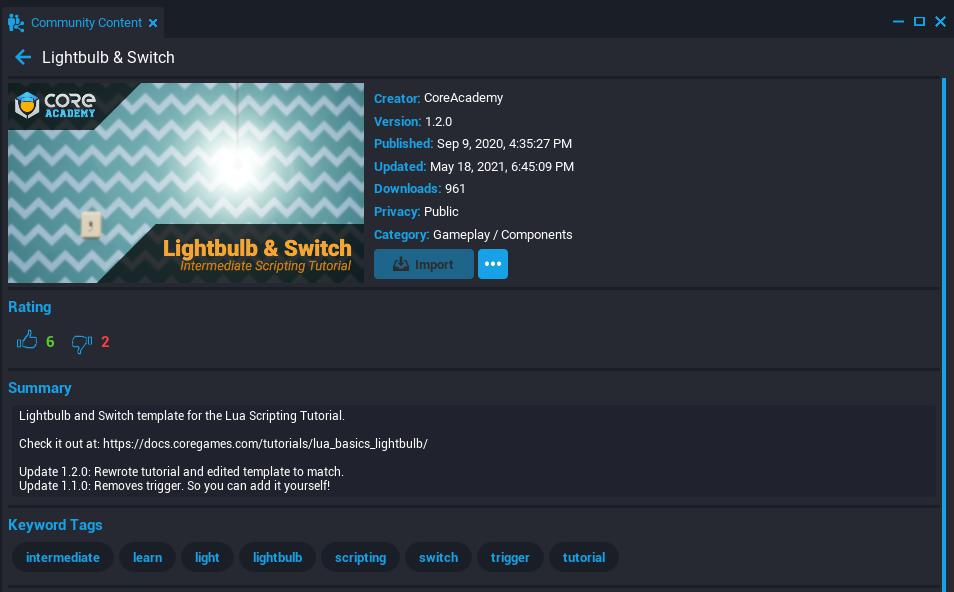
Task: Open the ellipsis more-options button
Action: point(492,264)
